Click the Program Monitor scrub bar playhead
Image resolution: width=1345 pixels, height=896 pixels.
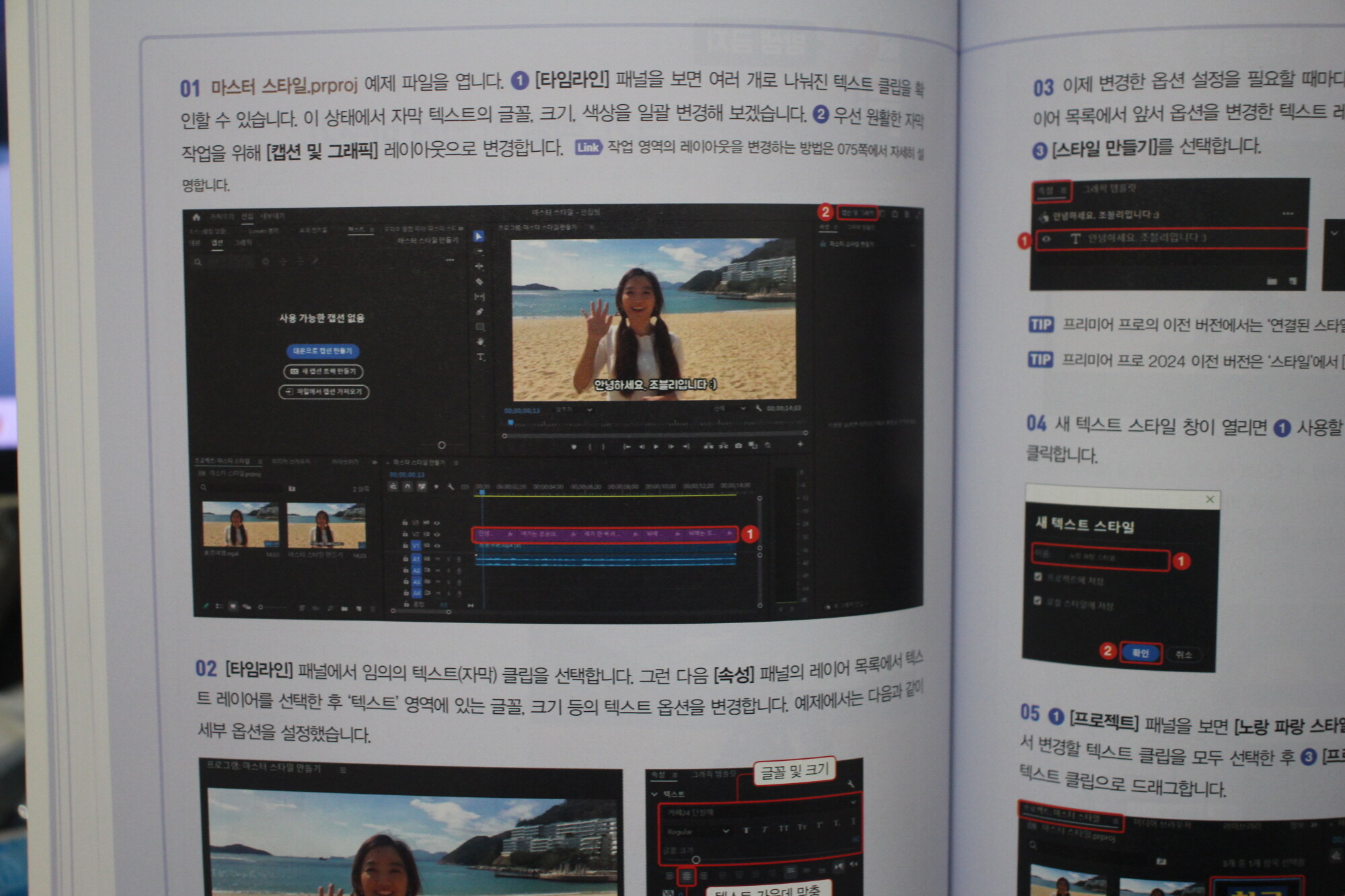pos(510,422)
